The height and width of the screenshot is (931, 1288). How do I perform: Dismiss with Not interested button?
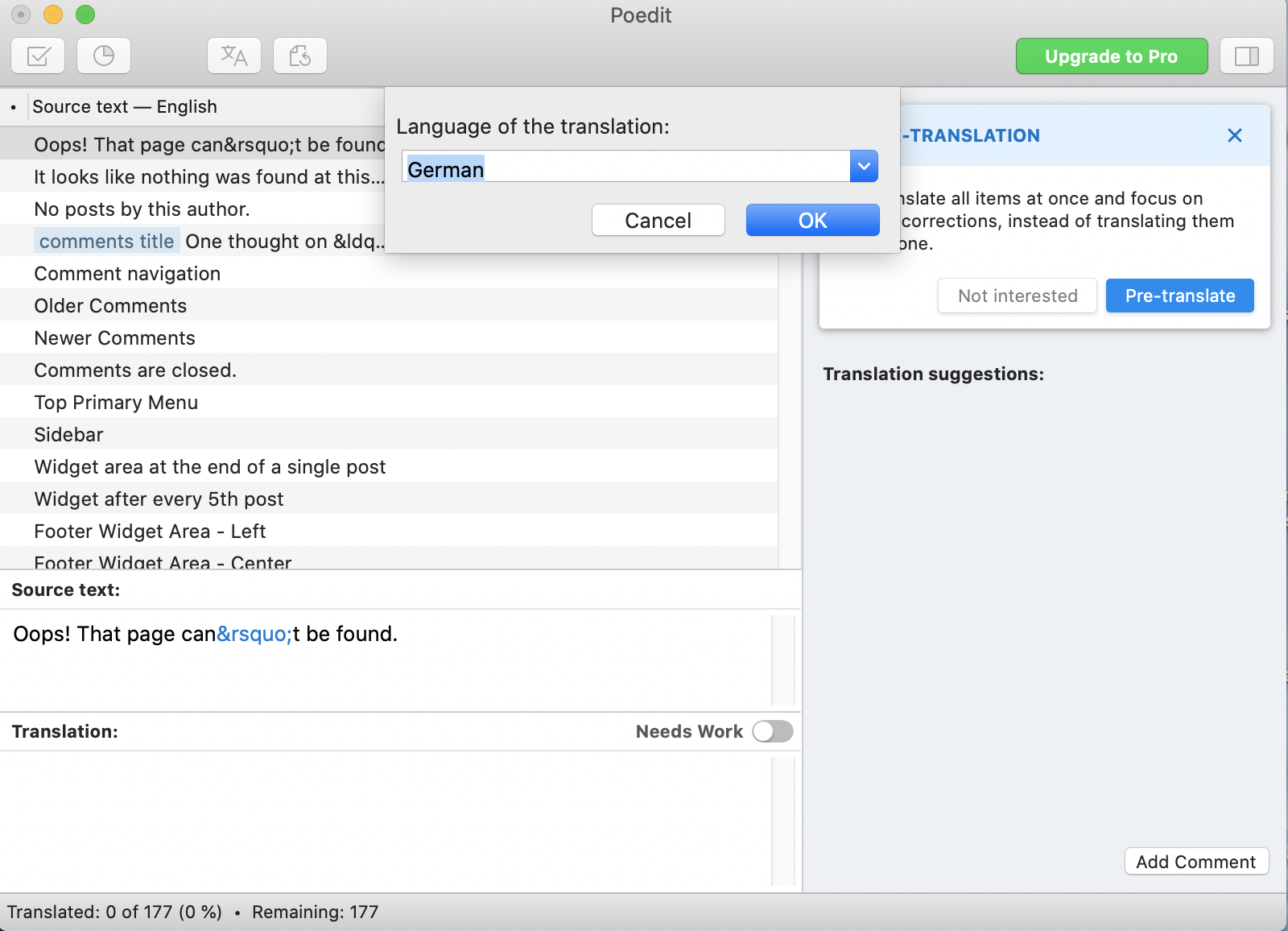[1017, 296]
